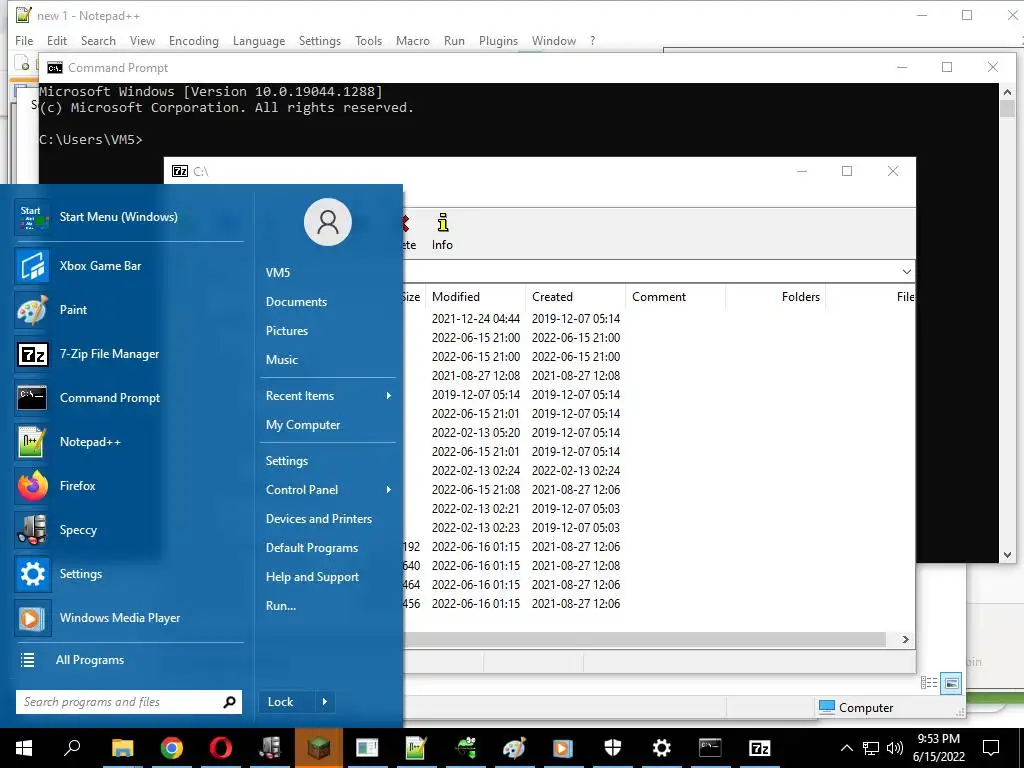This screenshot has width=1024, height=768.
Task: Expand the Control Panel submenu arrow
Action: pos(389,490)
